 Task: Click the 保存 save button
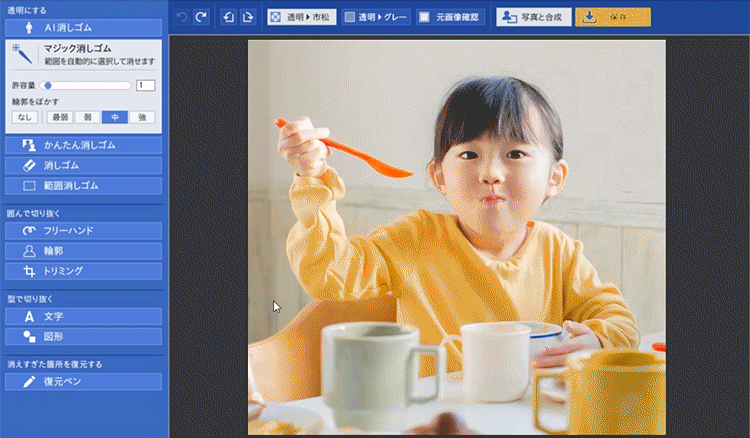614,17
